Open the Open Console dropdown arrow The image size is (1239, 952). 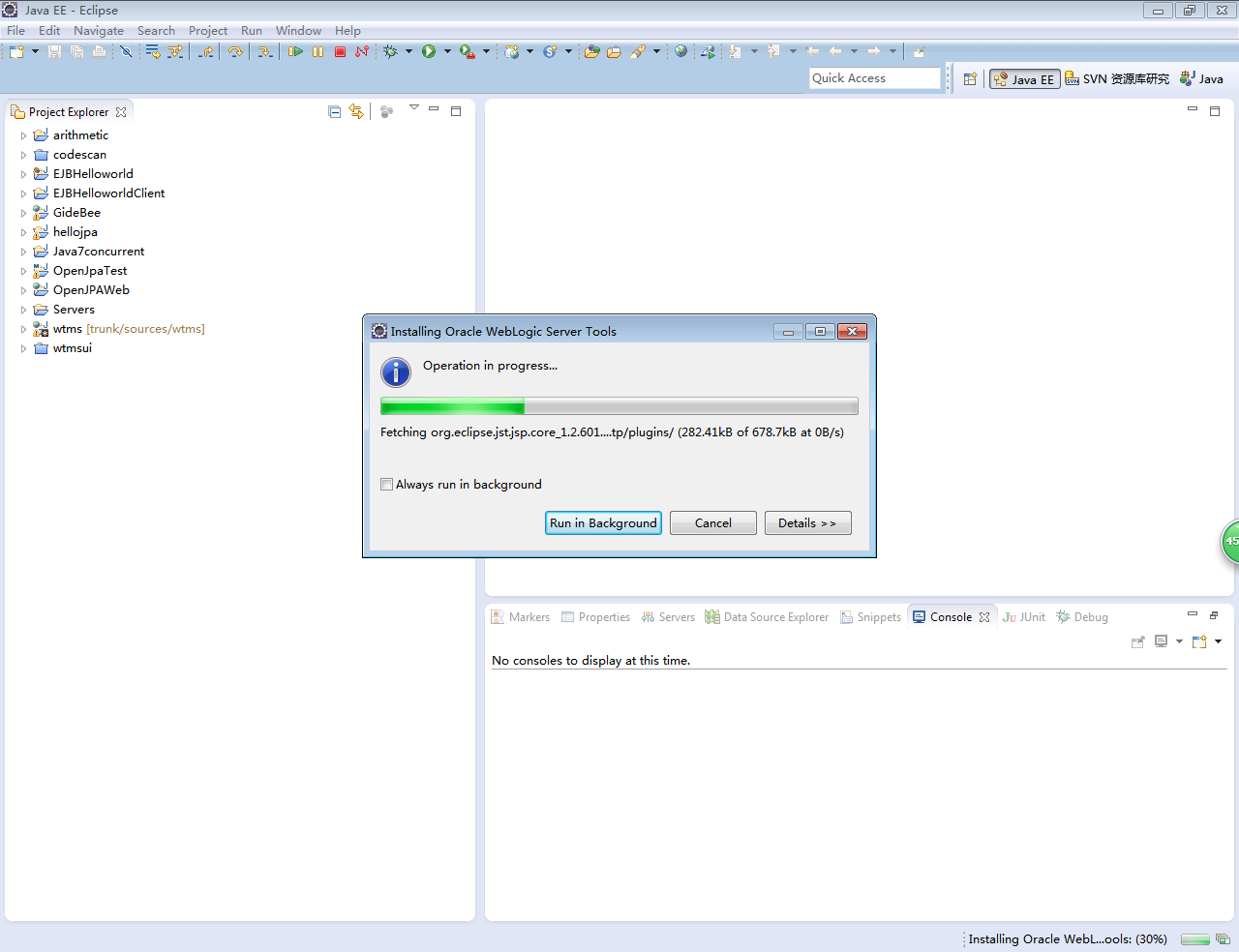point(1218,641)
